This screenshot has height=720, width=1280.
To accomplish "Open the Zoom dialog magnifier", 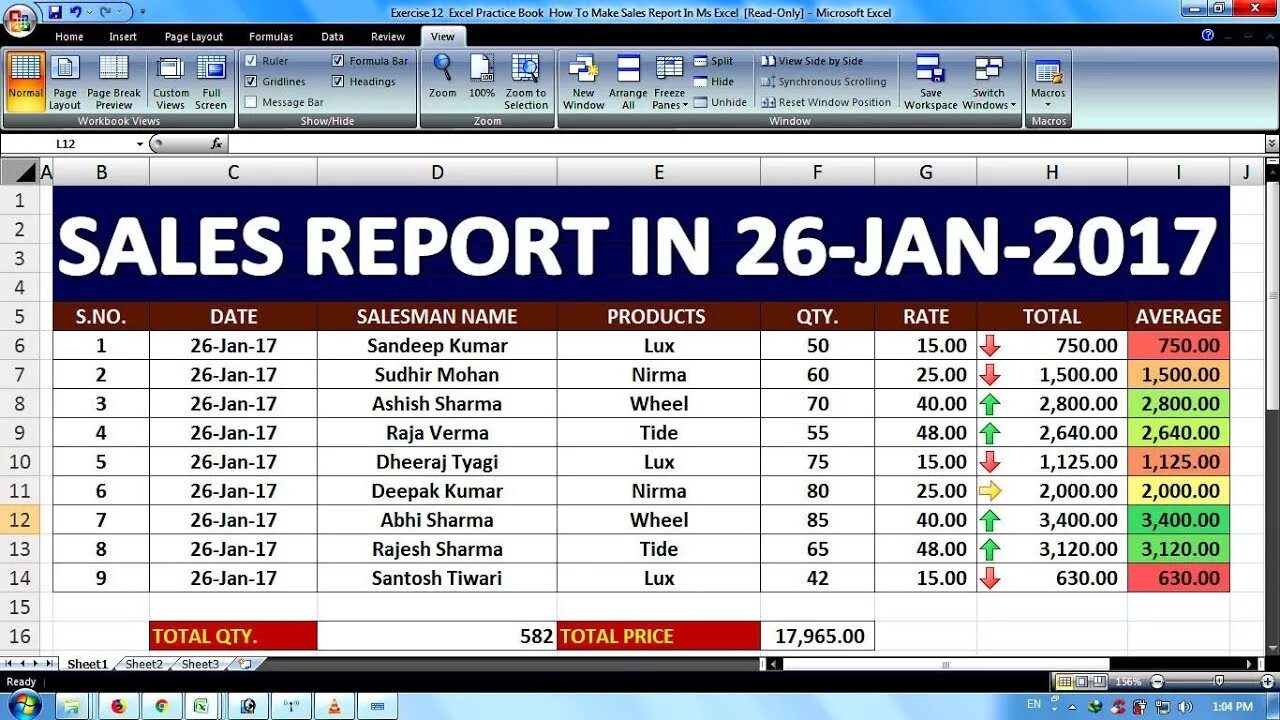I will point(442,76).
